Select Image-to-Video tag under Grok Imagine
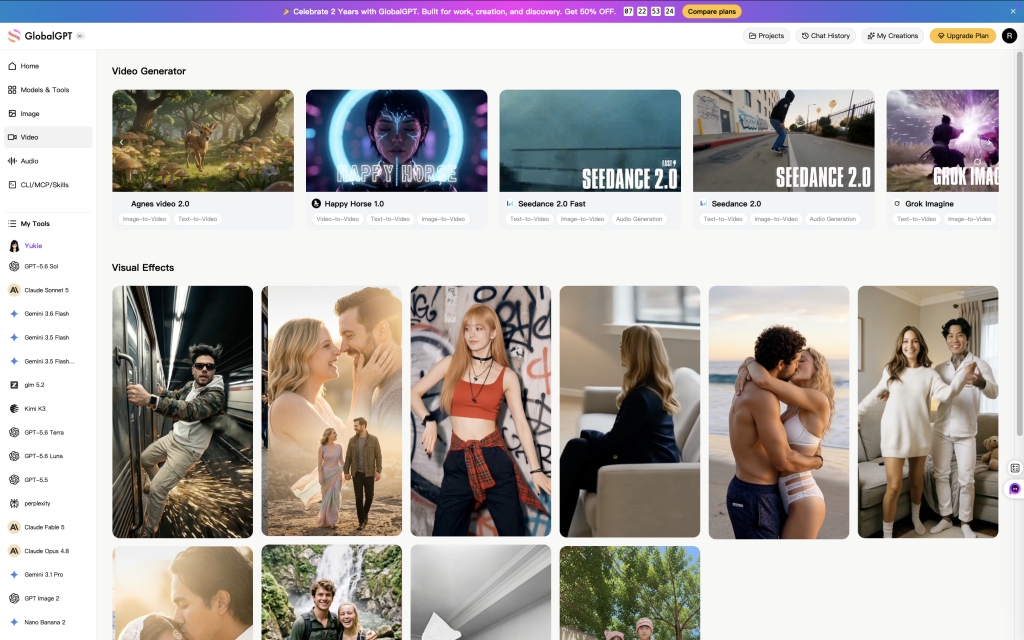The height and width of the screenshot is (640, 1024). [969, 219]
